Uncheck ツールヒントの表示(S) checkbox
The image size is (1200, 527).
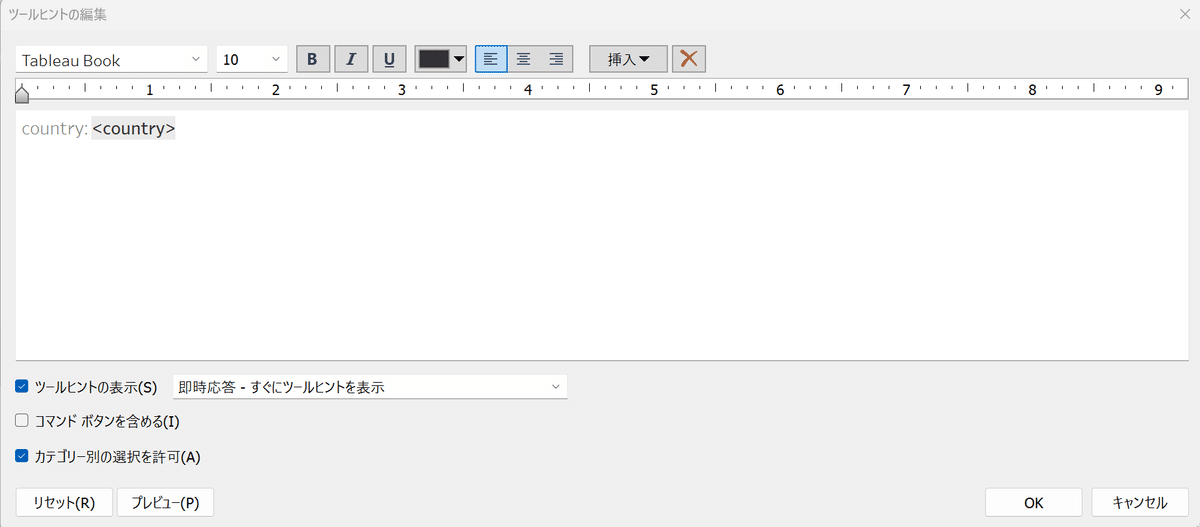coord(22,386)
